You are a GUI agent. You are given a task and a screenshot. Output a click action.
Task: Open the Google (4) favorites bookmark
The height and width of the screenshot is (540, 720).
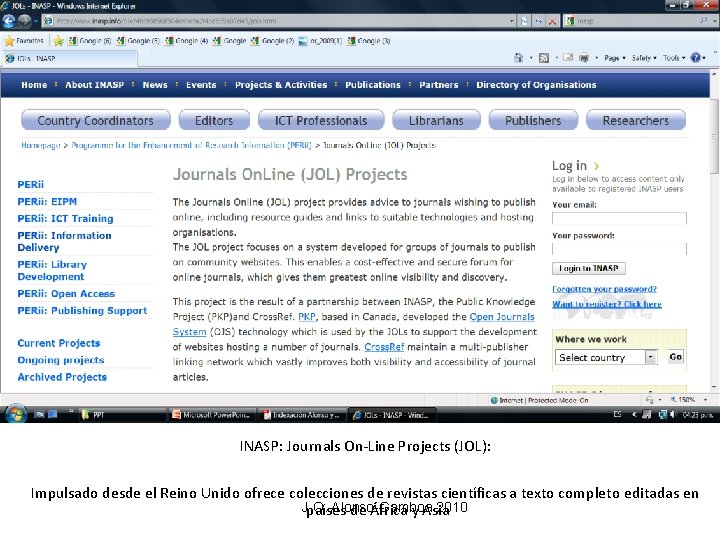tap(186, 41)
